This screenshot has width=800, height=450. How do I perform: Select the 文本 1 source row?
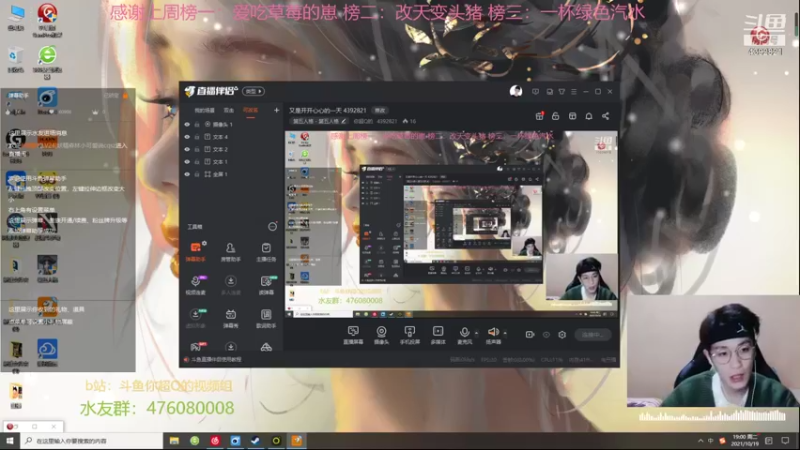tap(231, 162)
